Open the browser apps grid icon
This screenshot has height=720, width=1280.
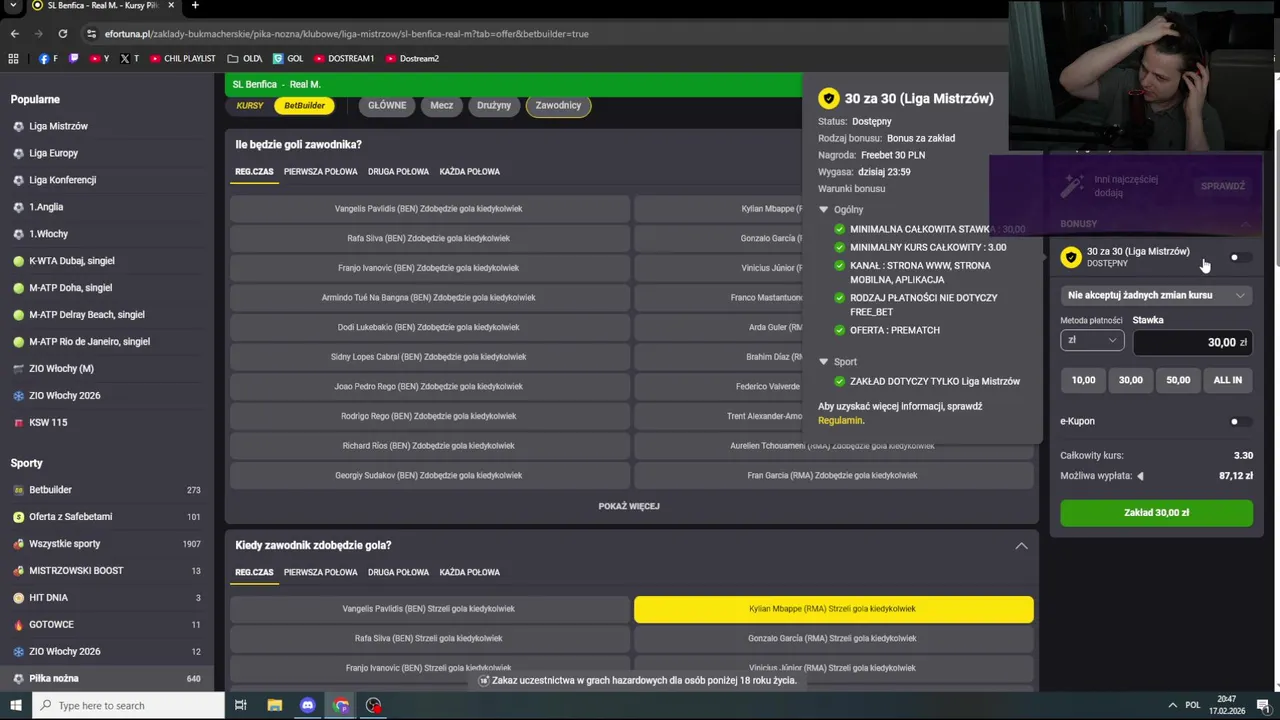click(14, 58)
